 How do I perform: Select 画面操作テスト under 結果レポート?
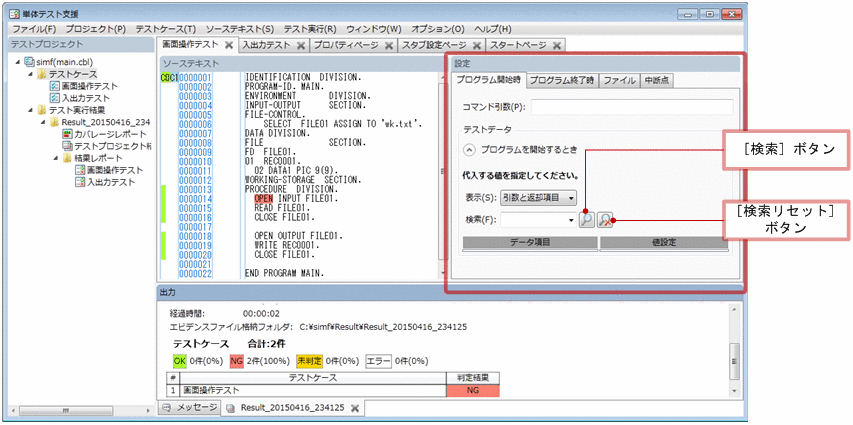[x=114, y=170]
